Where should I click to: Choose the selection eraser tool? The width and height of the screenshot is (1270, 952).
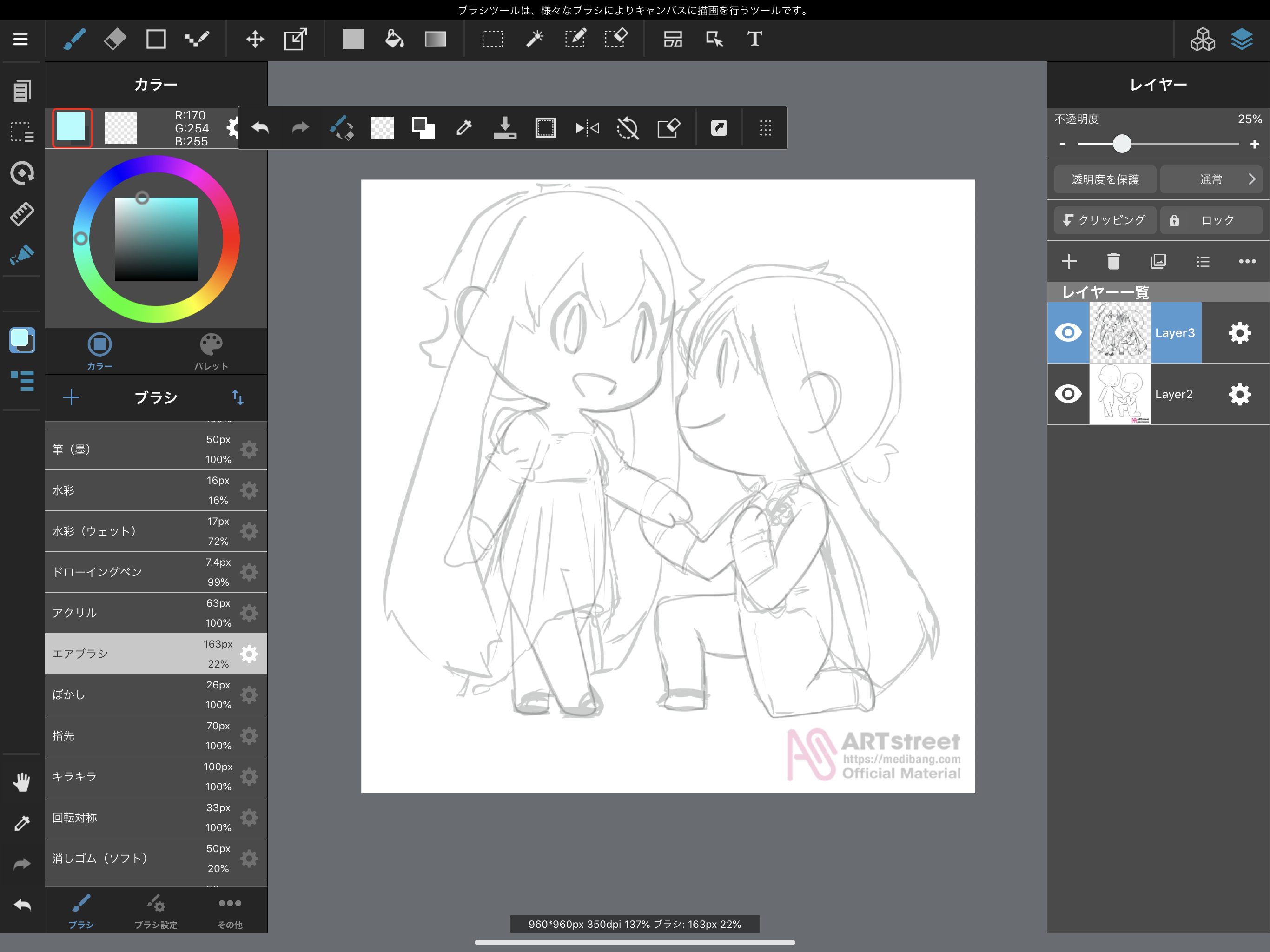click(x=616, y=39)
